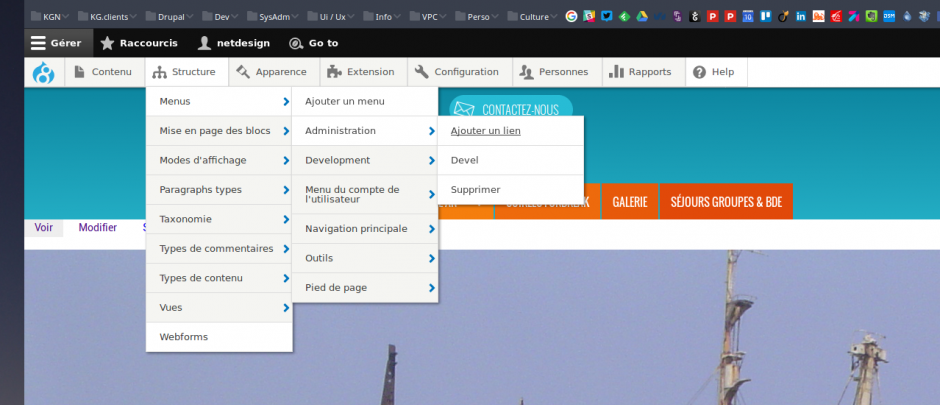Open the Google bookmark icon

coord(571,16)
